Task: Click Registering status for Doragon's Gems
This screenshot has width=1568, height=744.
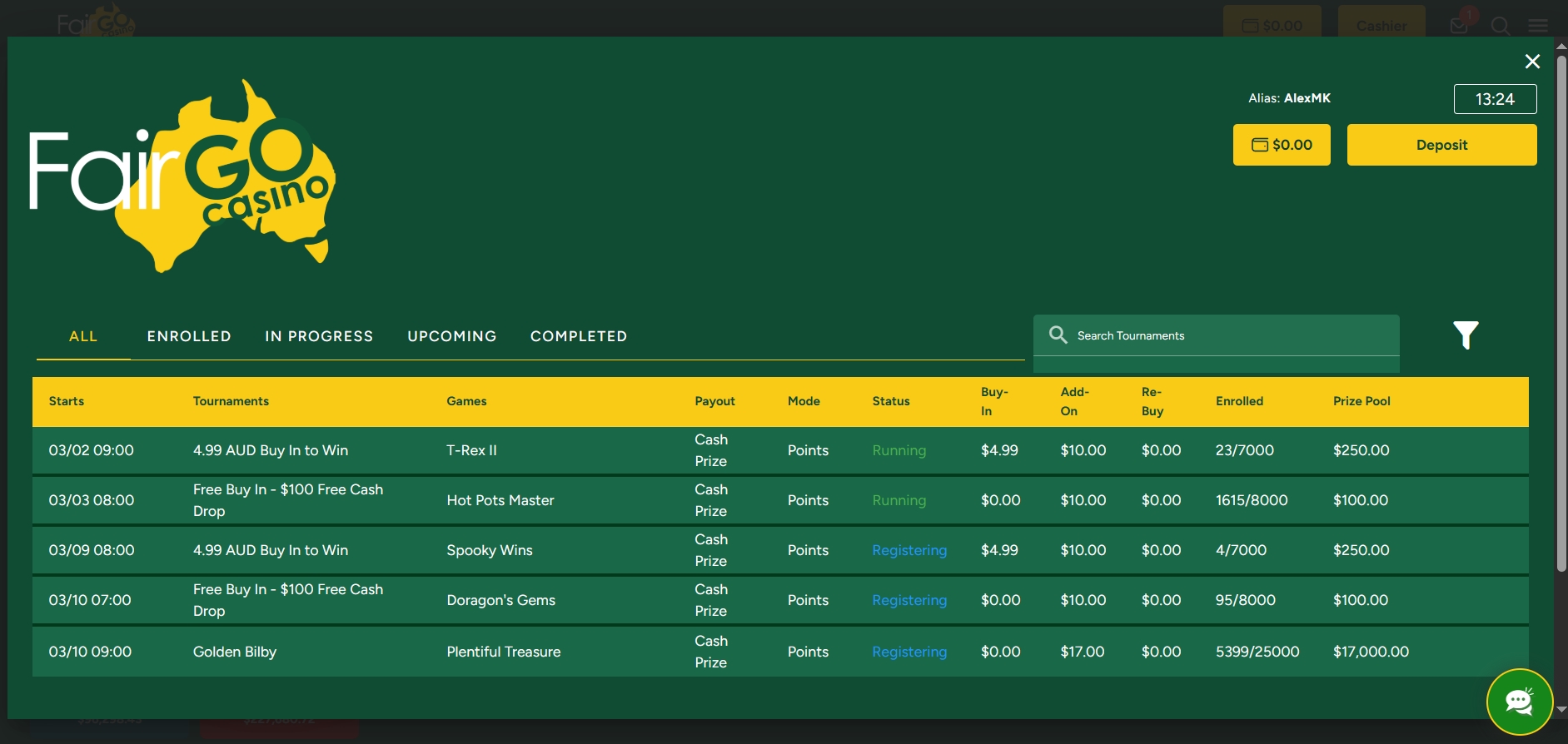Action: (x=909, y=600)
